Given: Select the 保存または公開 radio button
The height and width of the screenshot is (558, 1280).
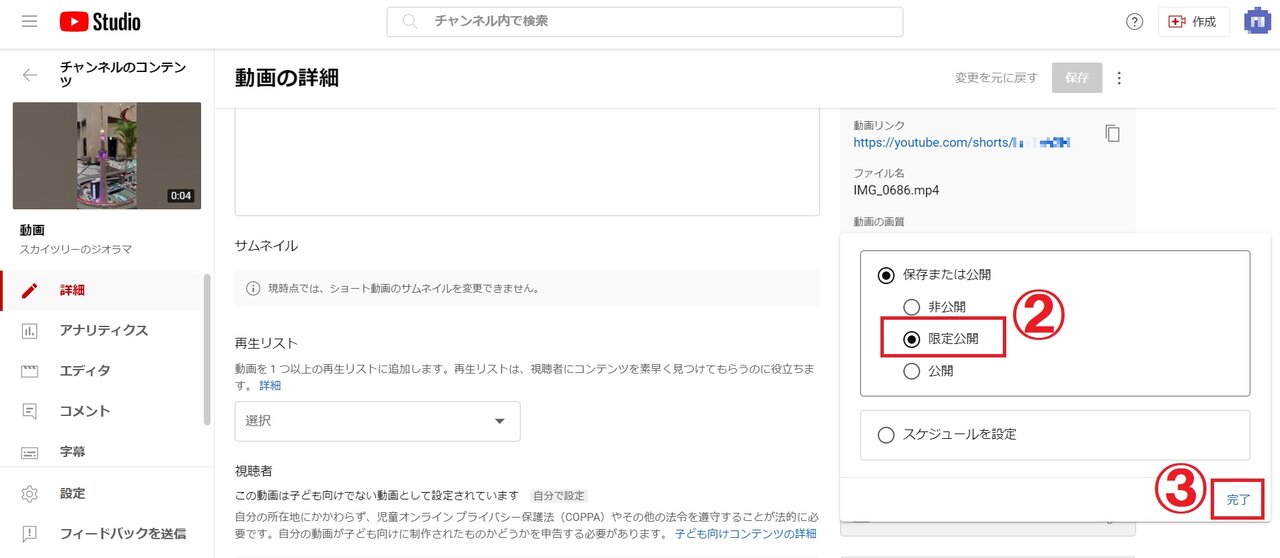Looking at the screenshot, I should [886, 275].
